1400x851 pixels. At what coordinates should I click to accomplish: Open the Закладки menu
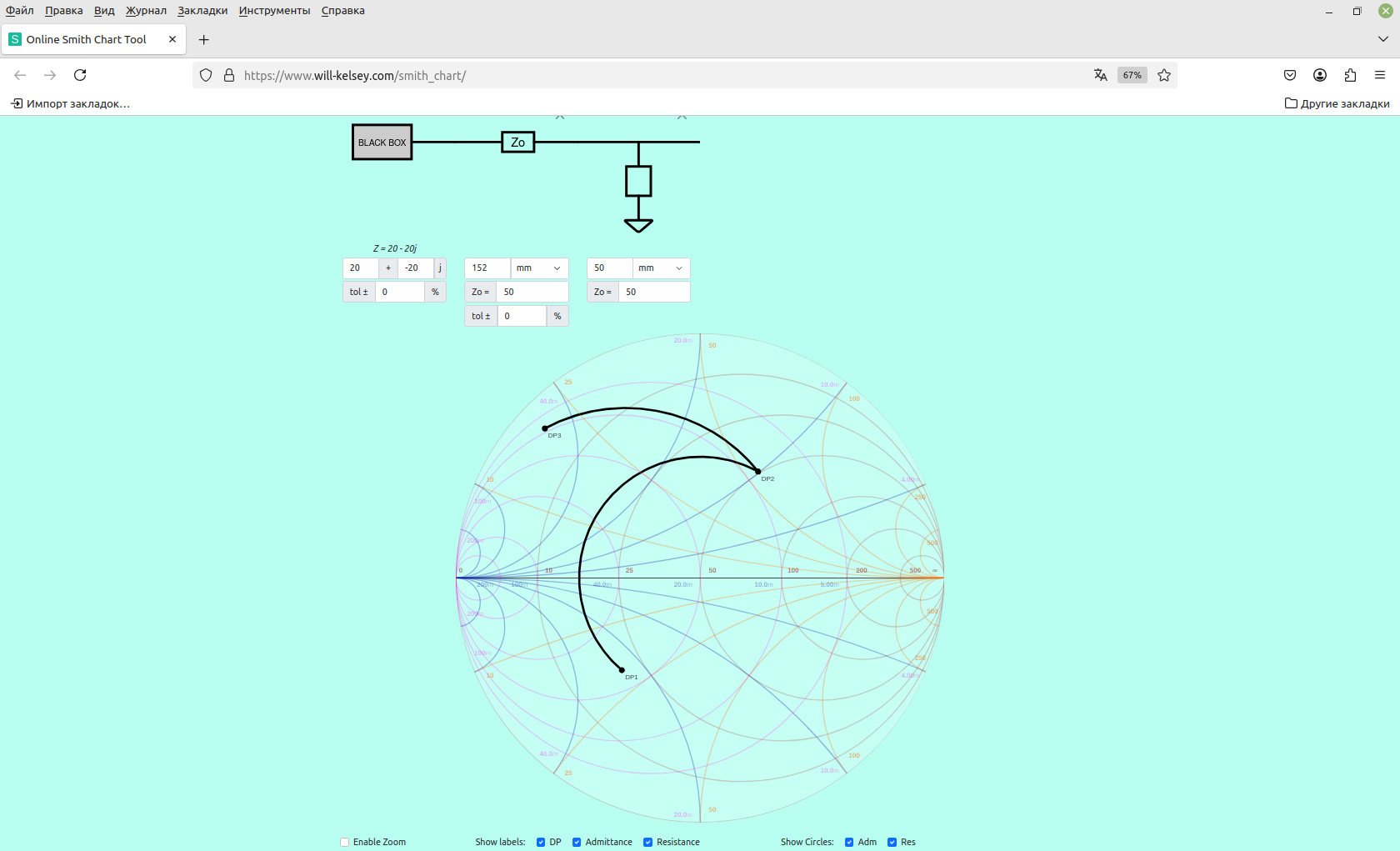coord(202,11)
